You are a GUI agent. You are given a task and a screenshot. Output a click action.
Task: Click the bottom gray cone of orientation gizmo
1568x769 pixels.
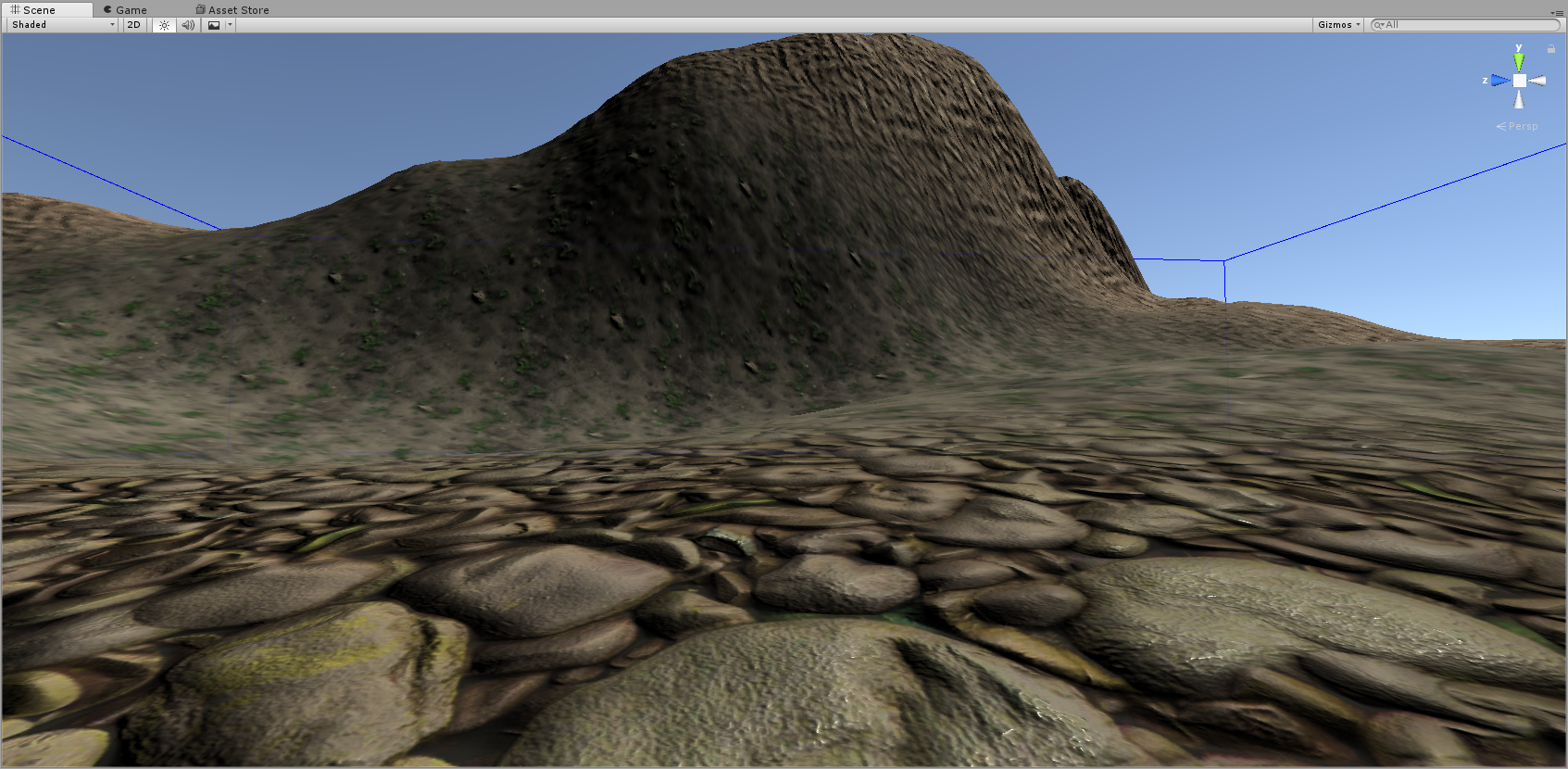(1519, 99)
